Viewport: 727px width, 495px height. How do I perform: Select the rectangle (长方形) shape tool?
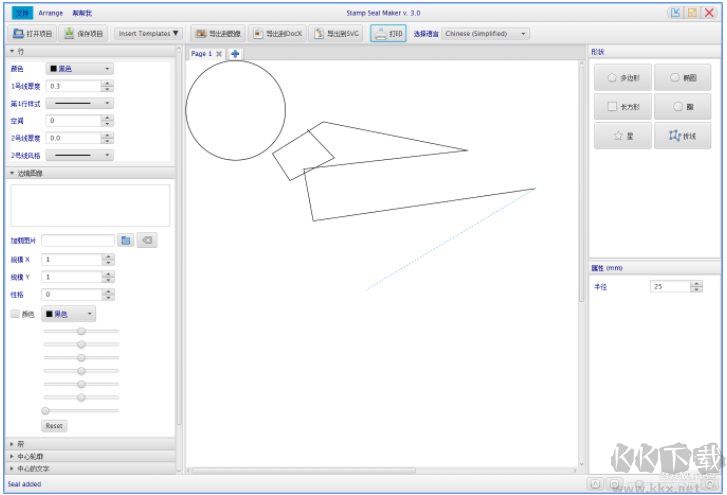(x=623, y=106)
